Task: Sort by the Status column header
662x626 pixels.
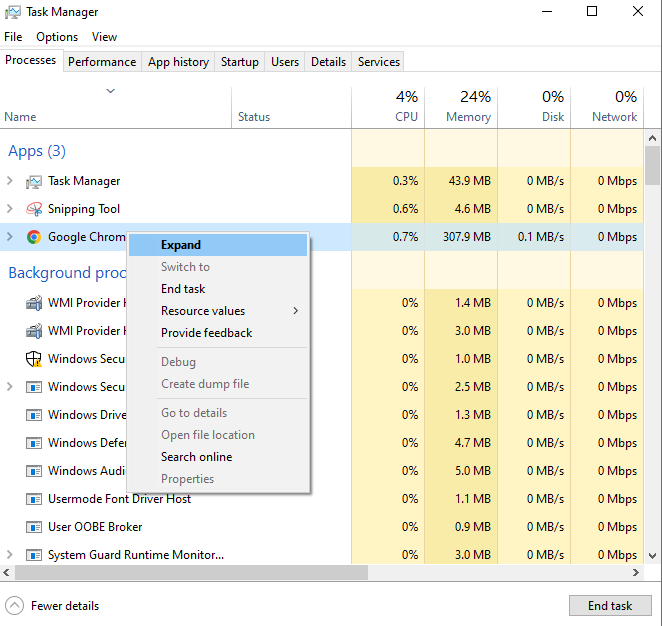Action: [291, 108]
